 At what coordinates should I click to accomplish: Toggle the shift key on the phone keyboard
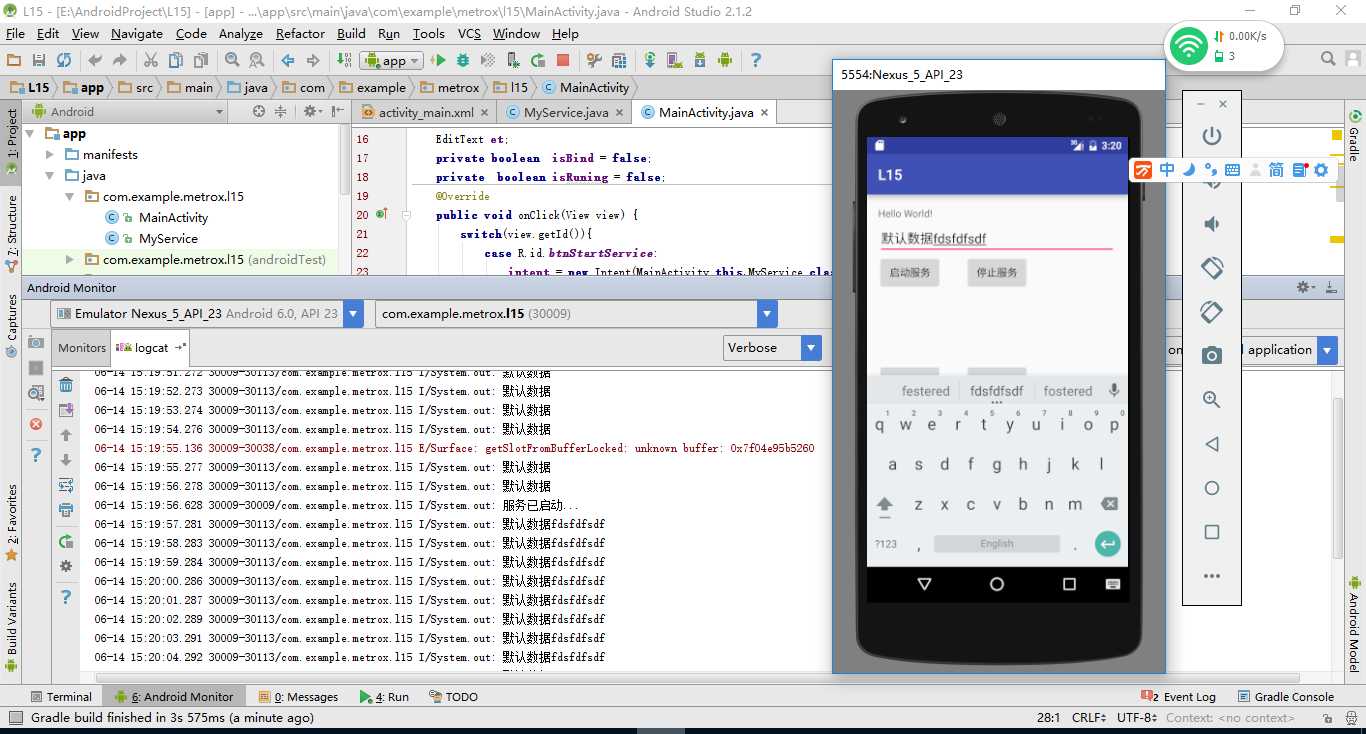tap(884, 505)
